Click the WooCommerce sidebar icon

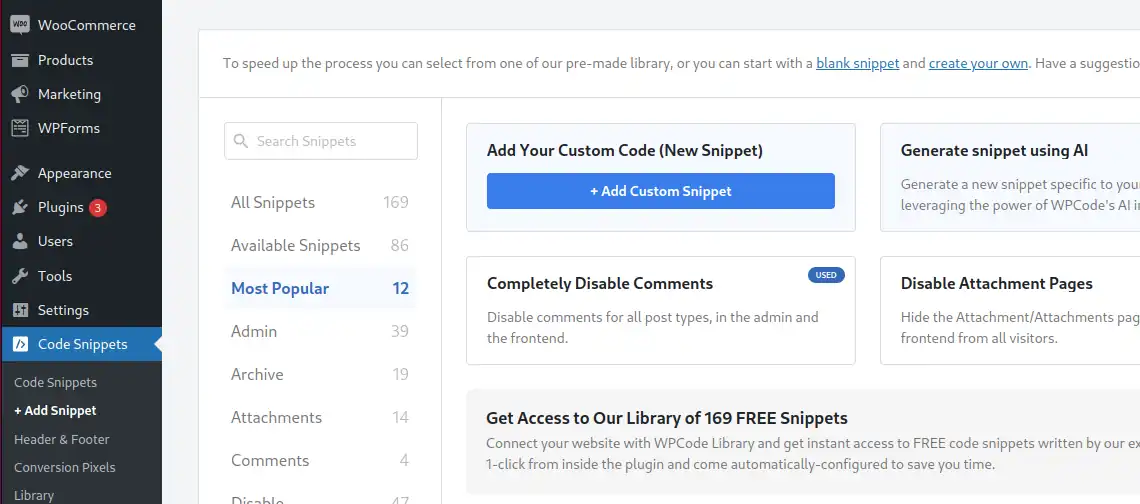(20, 25)
